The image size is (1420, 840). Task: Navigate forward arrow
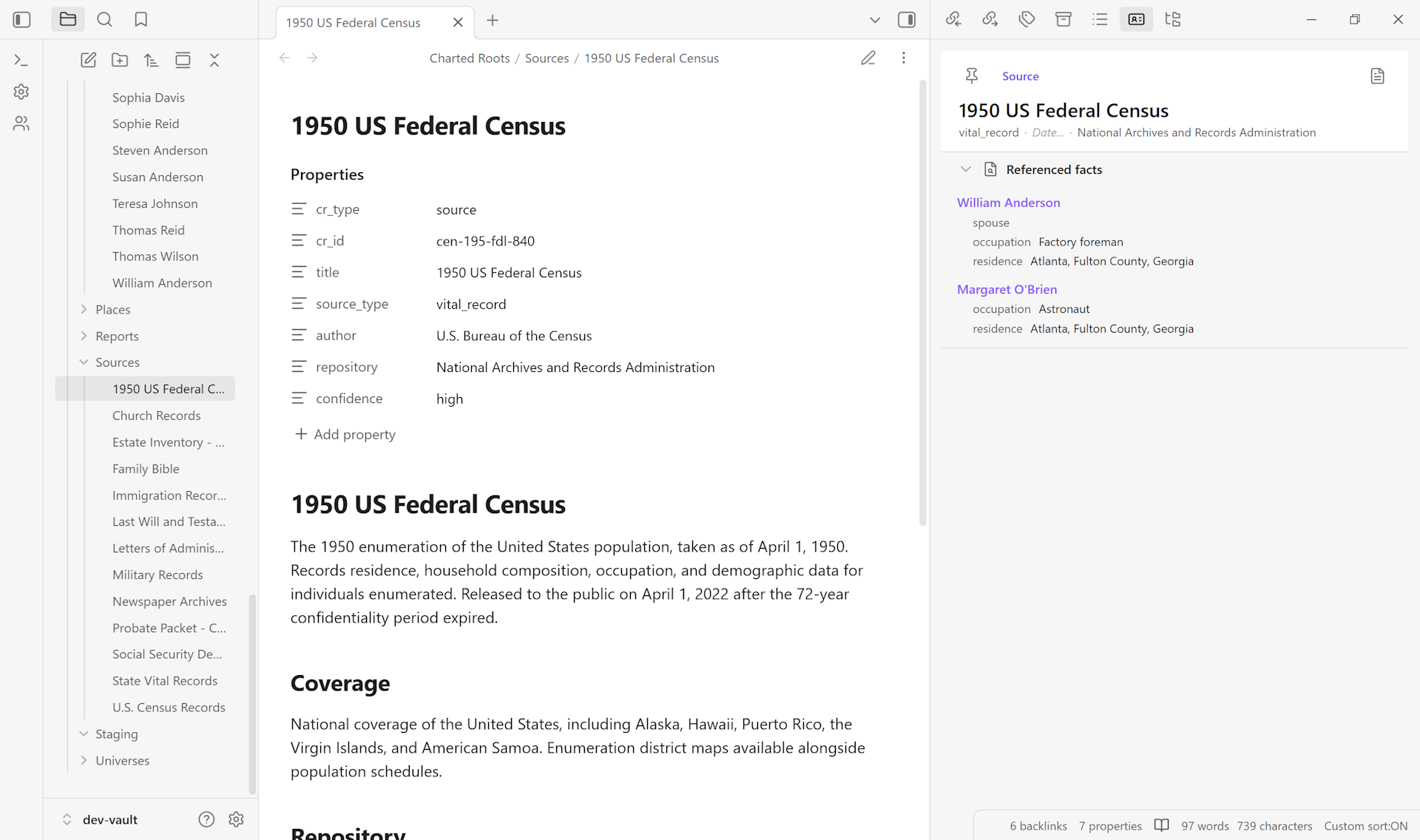(x=312, y=58)
